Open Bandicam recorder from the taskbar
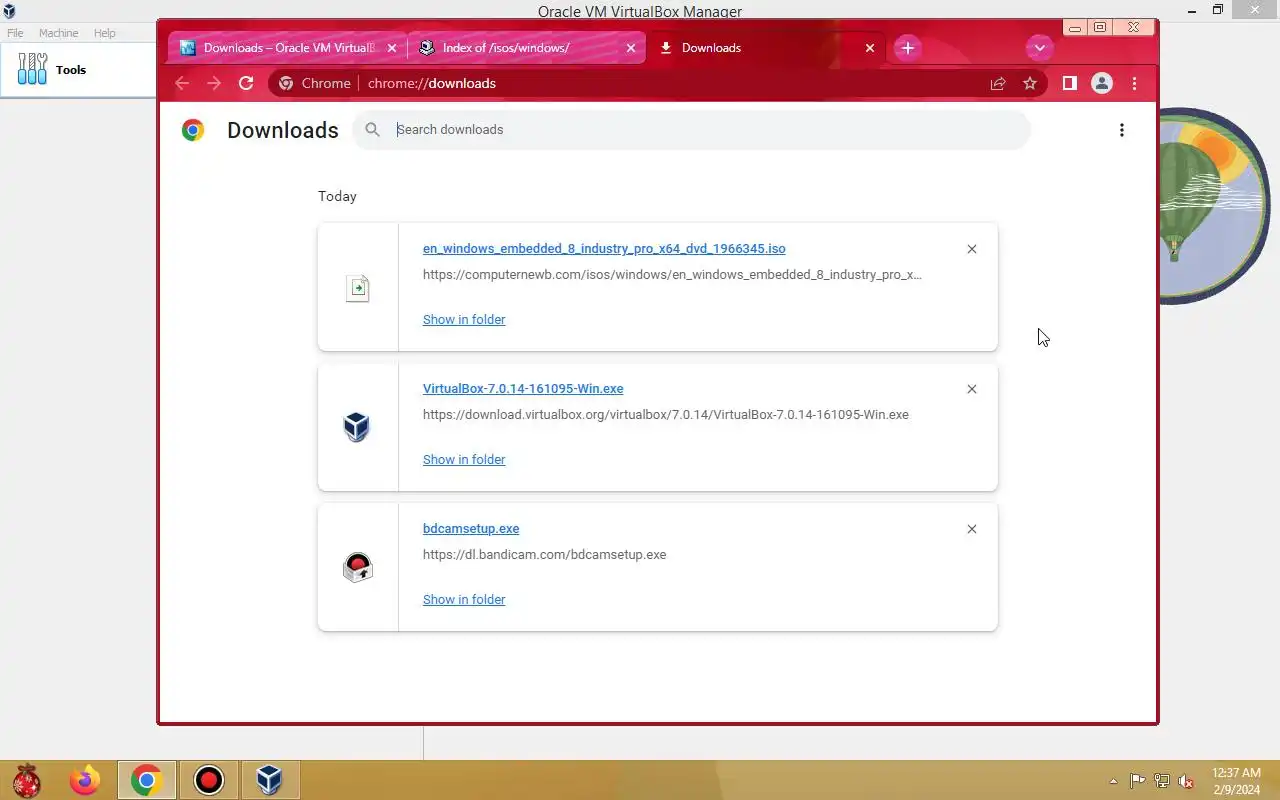1280x800 pixels. pos(209,780)
